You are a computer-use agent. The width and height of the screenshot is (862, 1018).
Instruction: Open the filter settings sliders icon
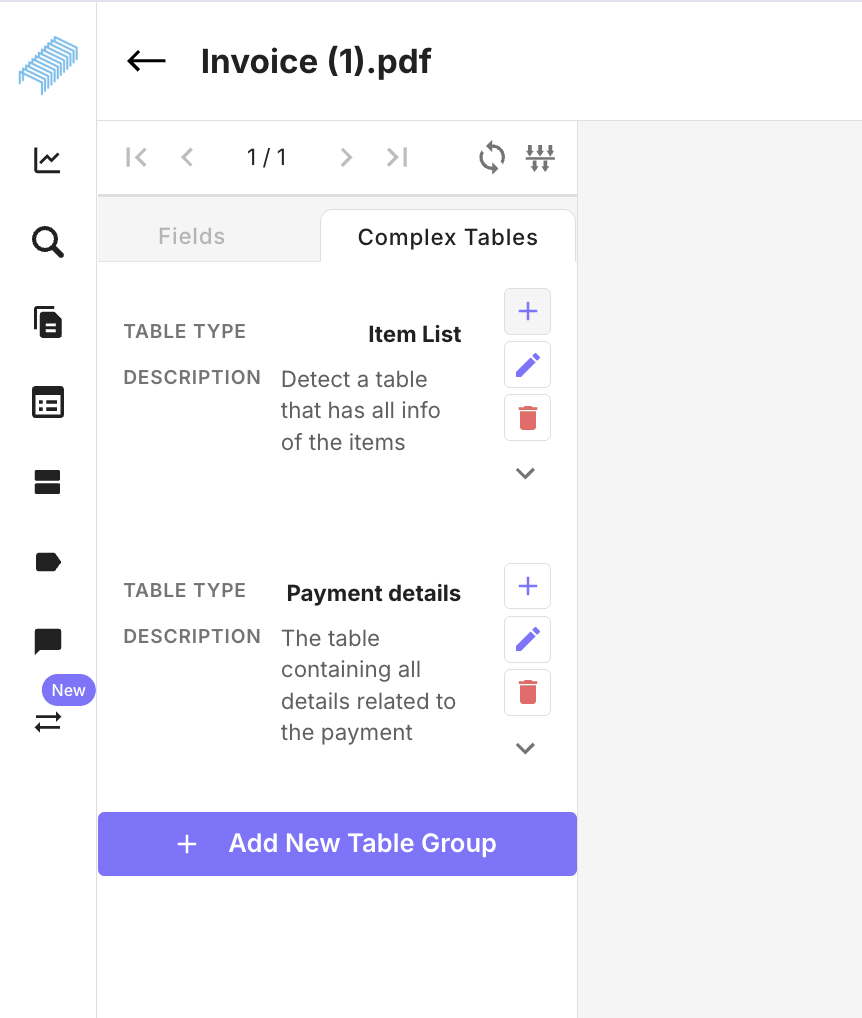(x=540, y=158)
